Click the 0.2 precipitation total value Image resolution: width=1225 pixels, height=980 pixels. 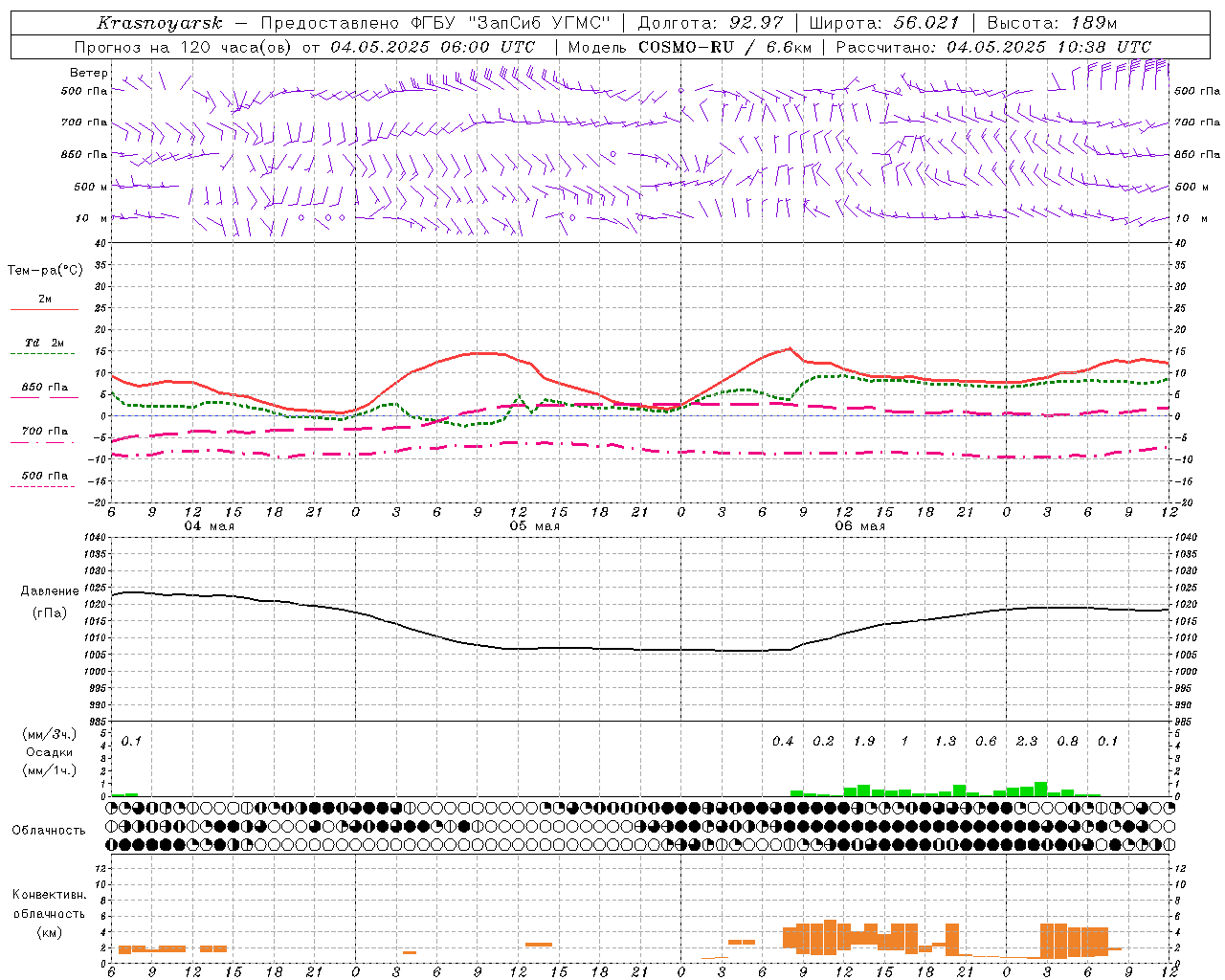pos(823,742)
